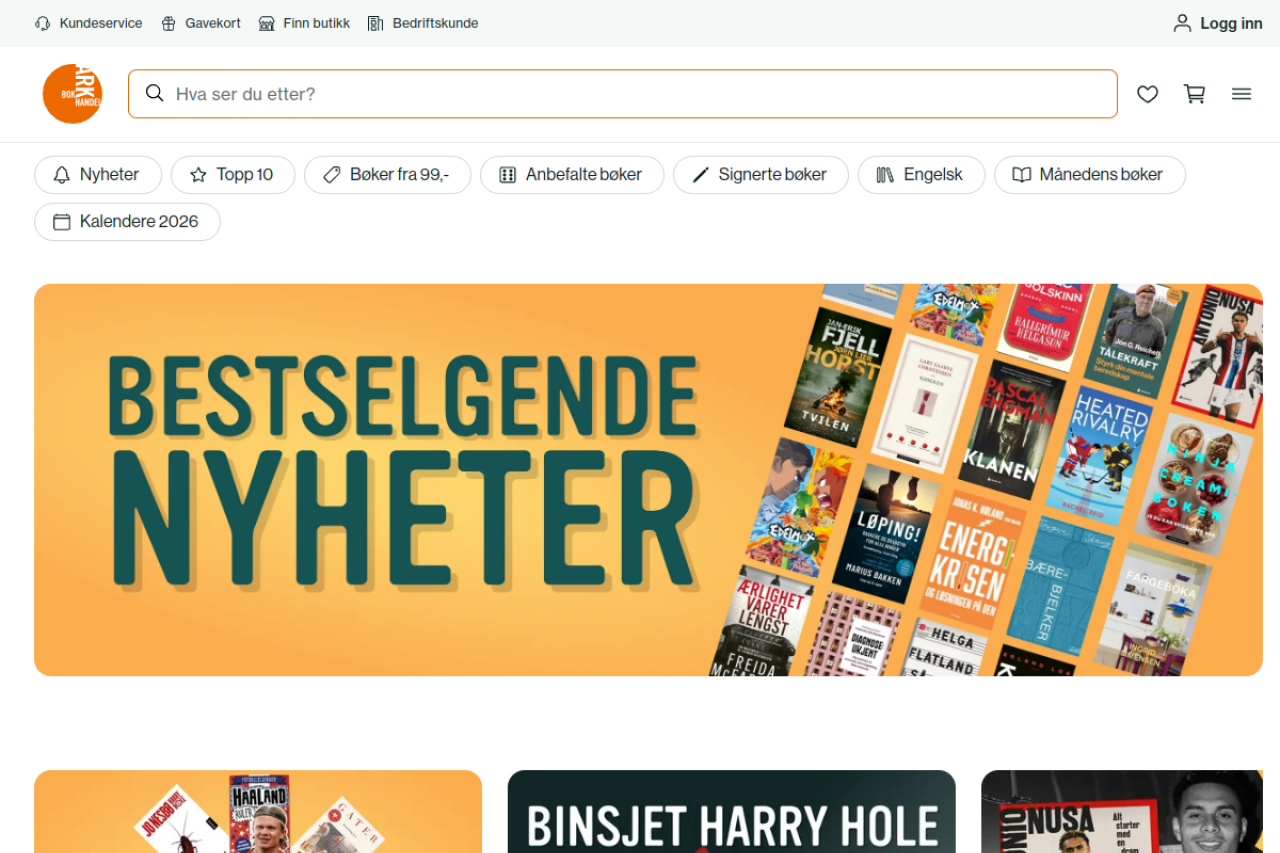Viewport: 1280px width, 853px height.
Task: Open the Nusa promo card
Action: (1122, 812)
